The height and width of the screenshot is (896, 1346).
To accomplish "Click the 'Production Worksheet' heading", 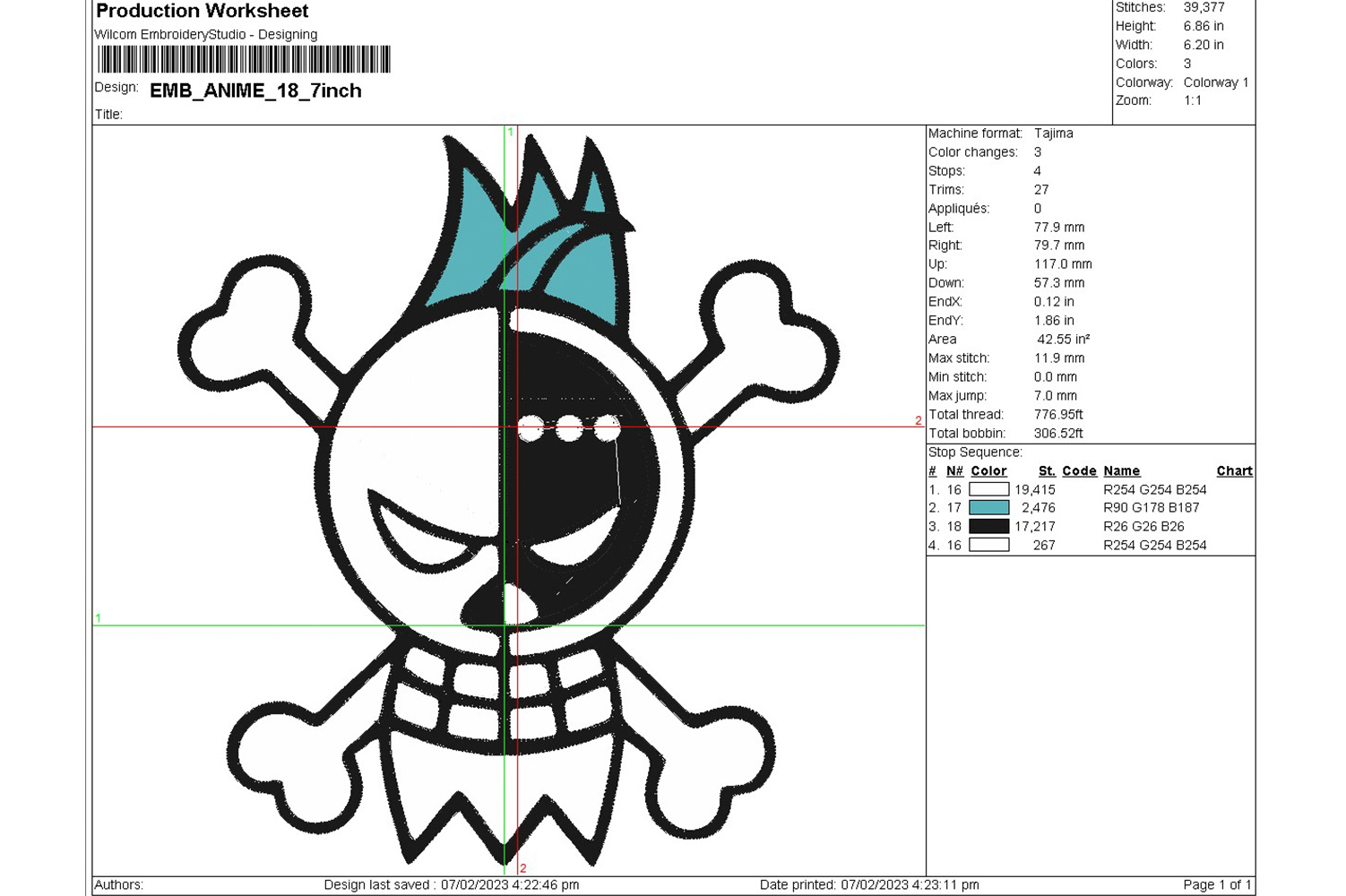I will [x=203, y=11].
